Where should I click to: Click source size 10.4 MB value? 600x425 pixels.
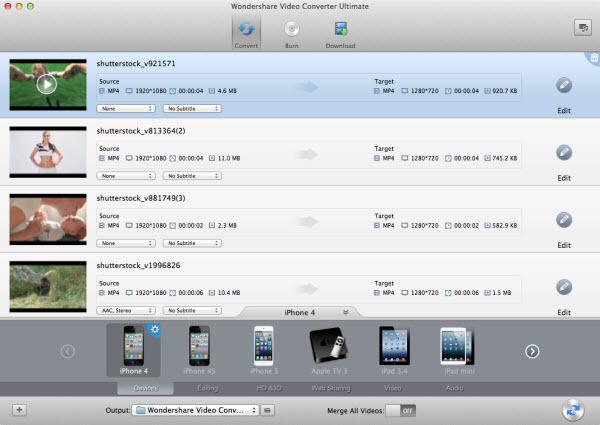tap(229, 293)
